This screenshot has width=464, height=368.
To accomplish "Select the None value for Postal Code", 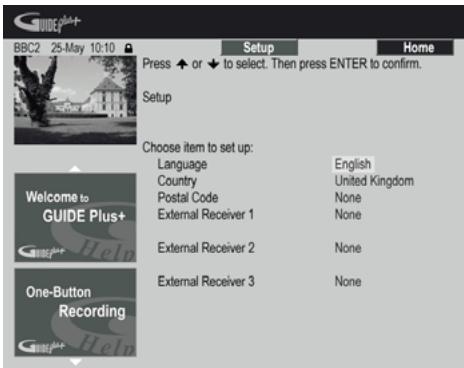I will pyautogui.click(x=348, y=198).
